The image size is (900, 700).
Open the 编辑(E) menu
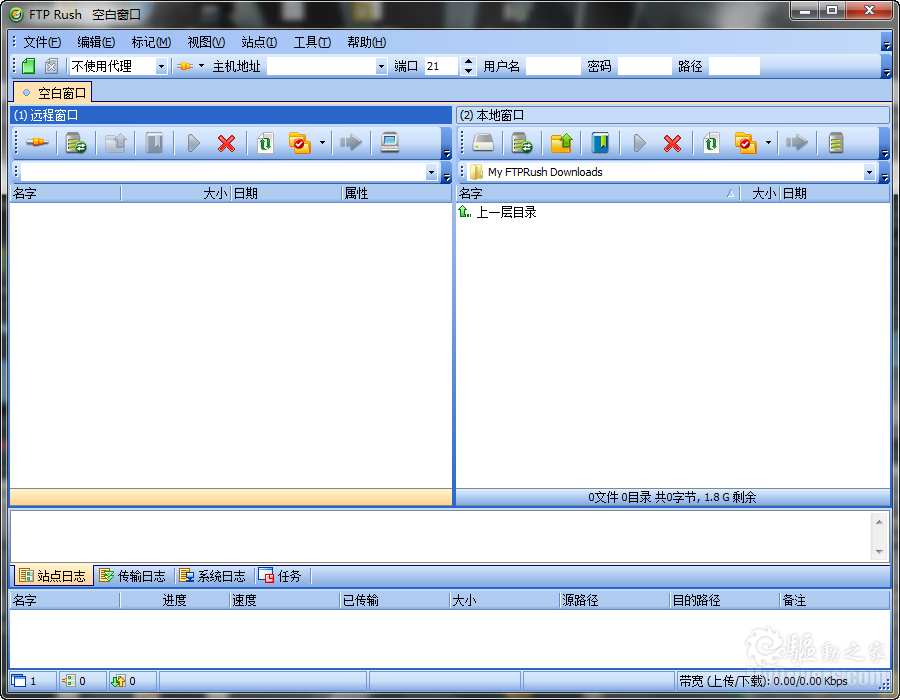pos(96,42)
